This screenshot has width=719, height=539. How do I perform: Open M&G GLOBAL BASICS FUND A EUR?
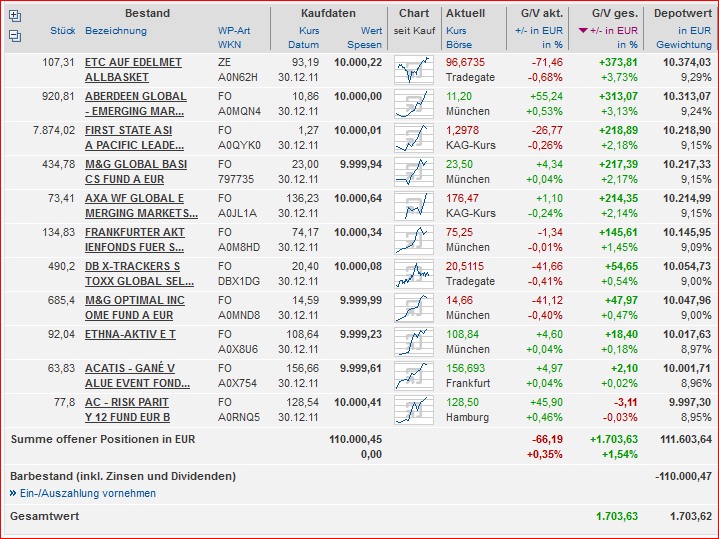[x=136, y=172]
